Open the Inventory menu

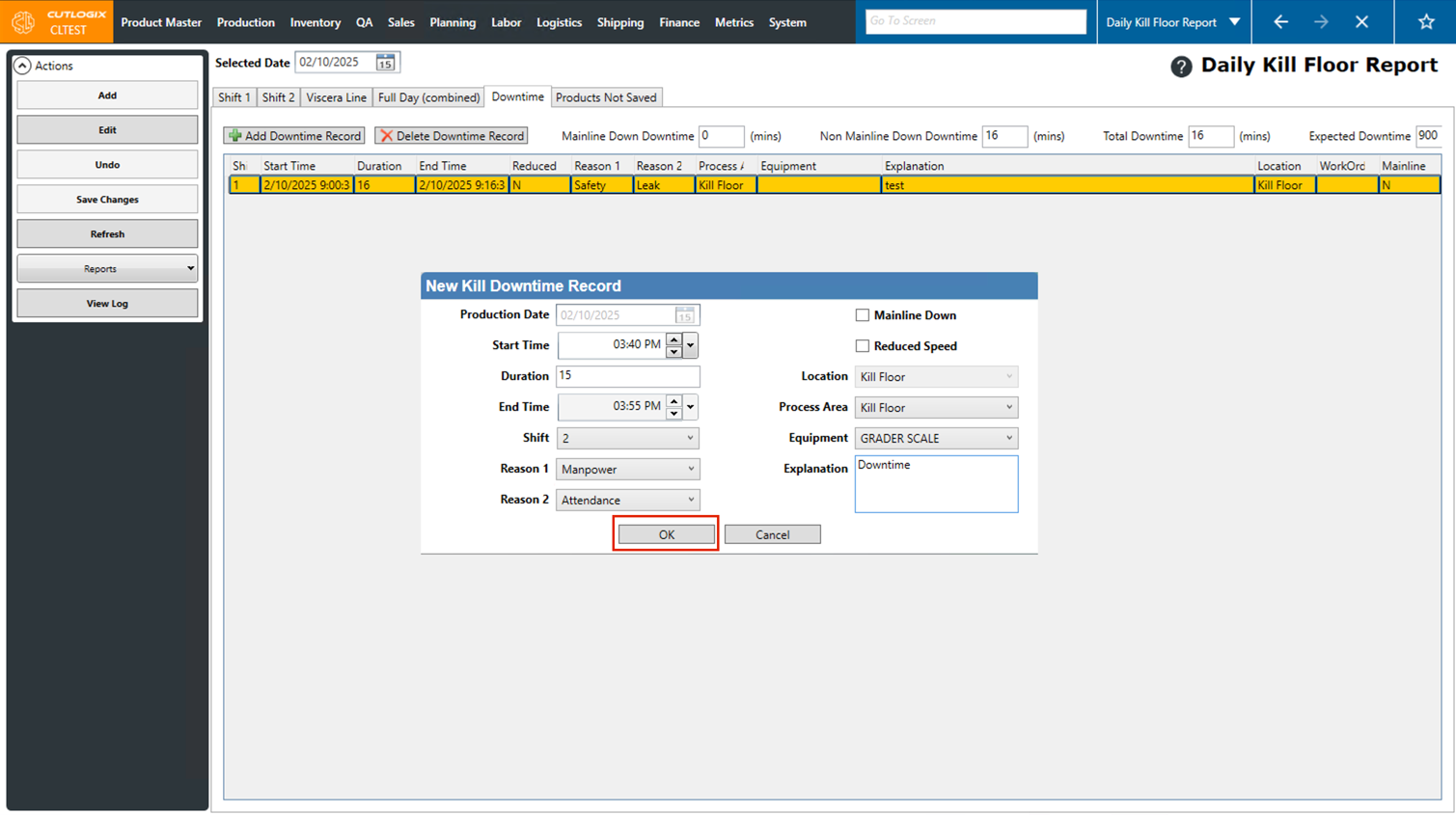tap(315, 22)
